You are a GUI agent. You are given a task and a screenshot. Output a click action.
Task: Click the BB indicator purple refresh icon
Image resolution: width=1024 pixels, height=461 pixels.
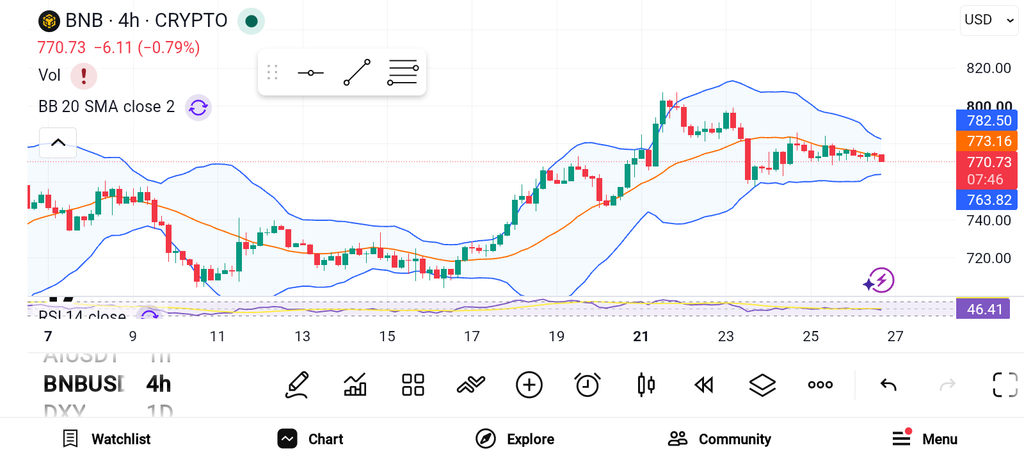pos(198,107)
